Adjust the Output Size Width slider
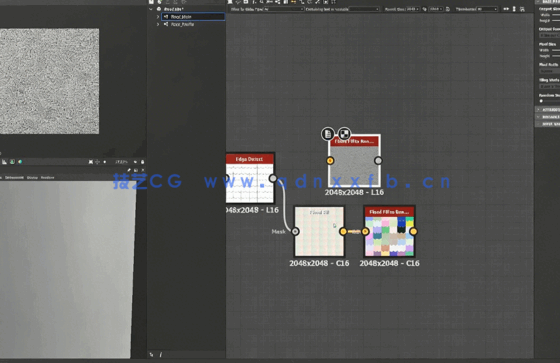This screenshot has height=363, width=560. pyautogui.click(x=556, y=15)
